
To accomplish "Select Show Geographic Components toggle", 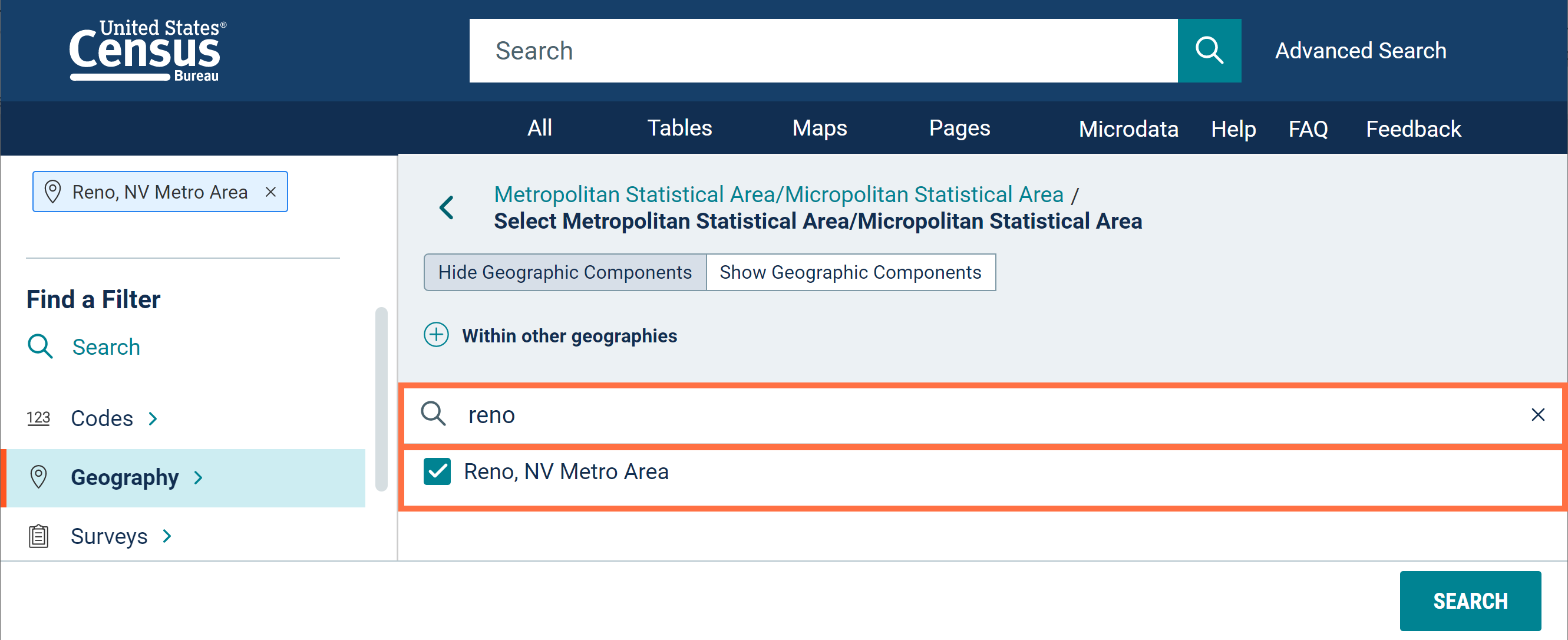I will [x=850, y=272].
